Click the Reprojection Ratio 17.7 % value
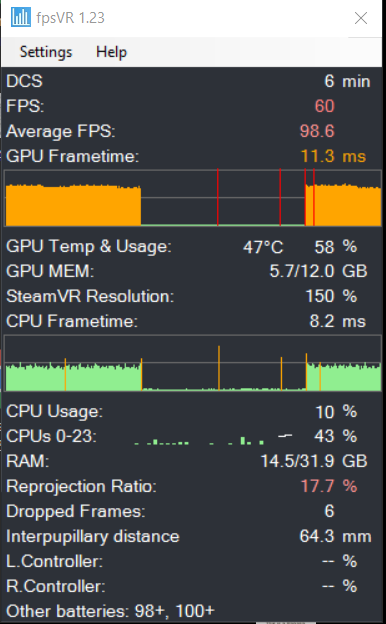386x624 pixels. click(329, 486)
